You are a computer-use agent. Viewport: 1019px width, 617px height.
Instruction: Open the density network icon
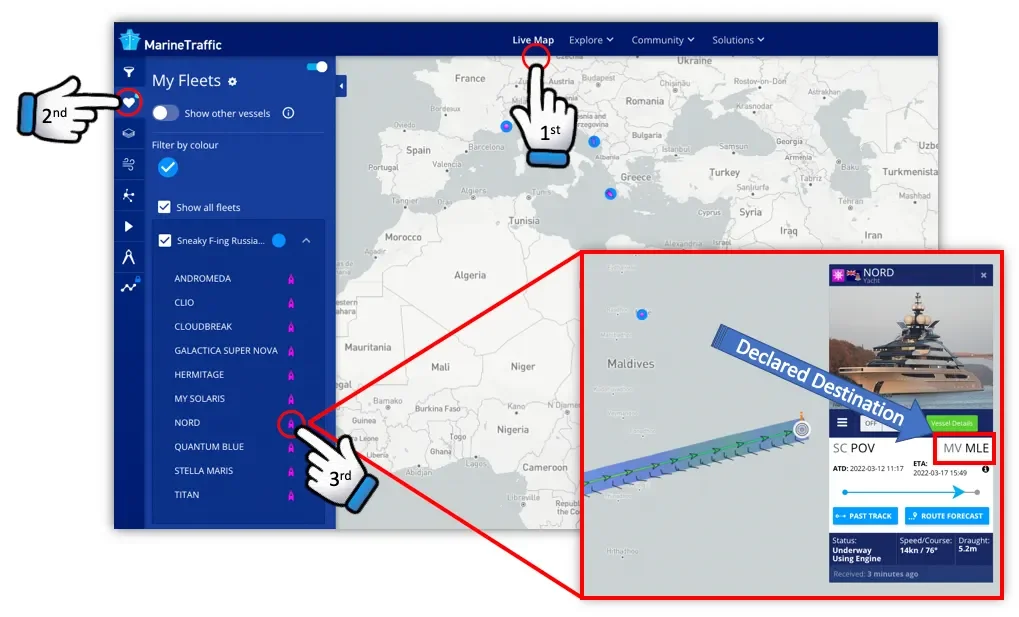pyautogui.click(x=129, y=195)
